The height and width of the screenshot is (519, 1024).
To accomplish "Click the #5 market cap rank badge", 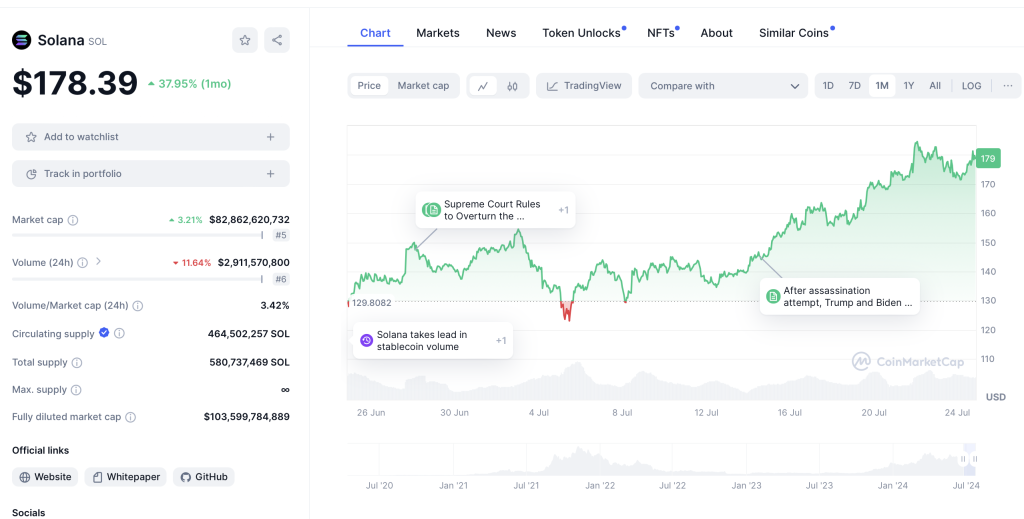I will (x=281, y=235).
